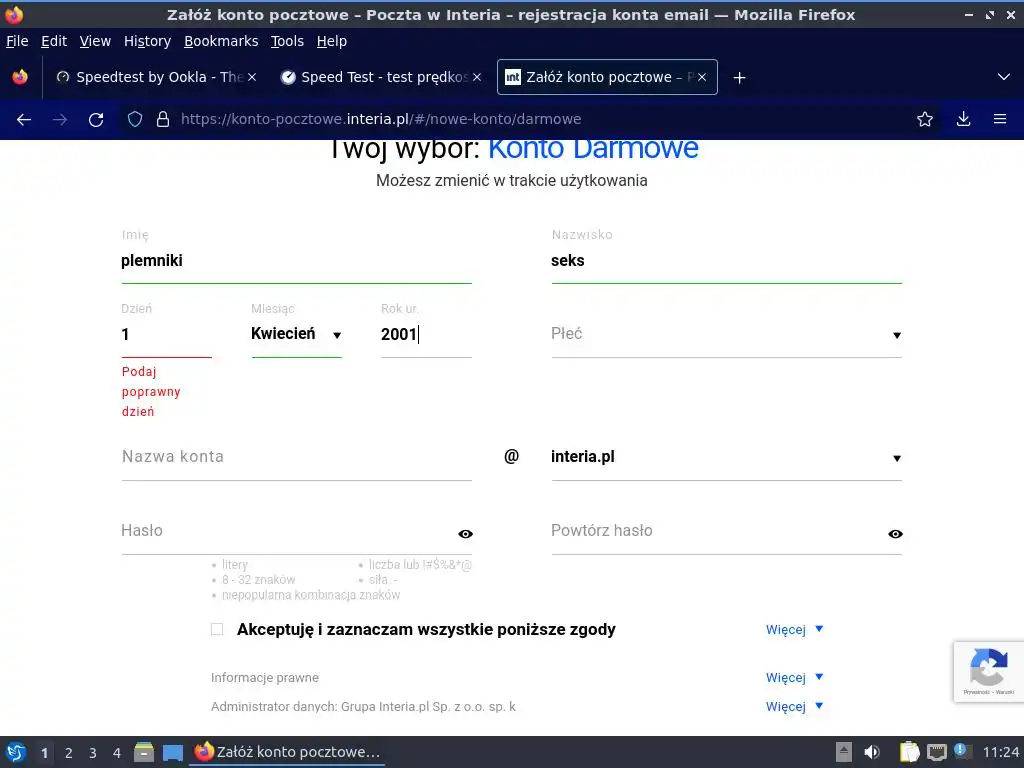Image resolution: width=1024 pixels, height=768 pixels.
Task: Open the Tools menu
Action: point(287,41)
